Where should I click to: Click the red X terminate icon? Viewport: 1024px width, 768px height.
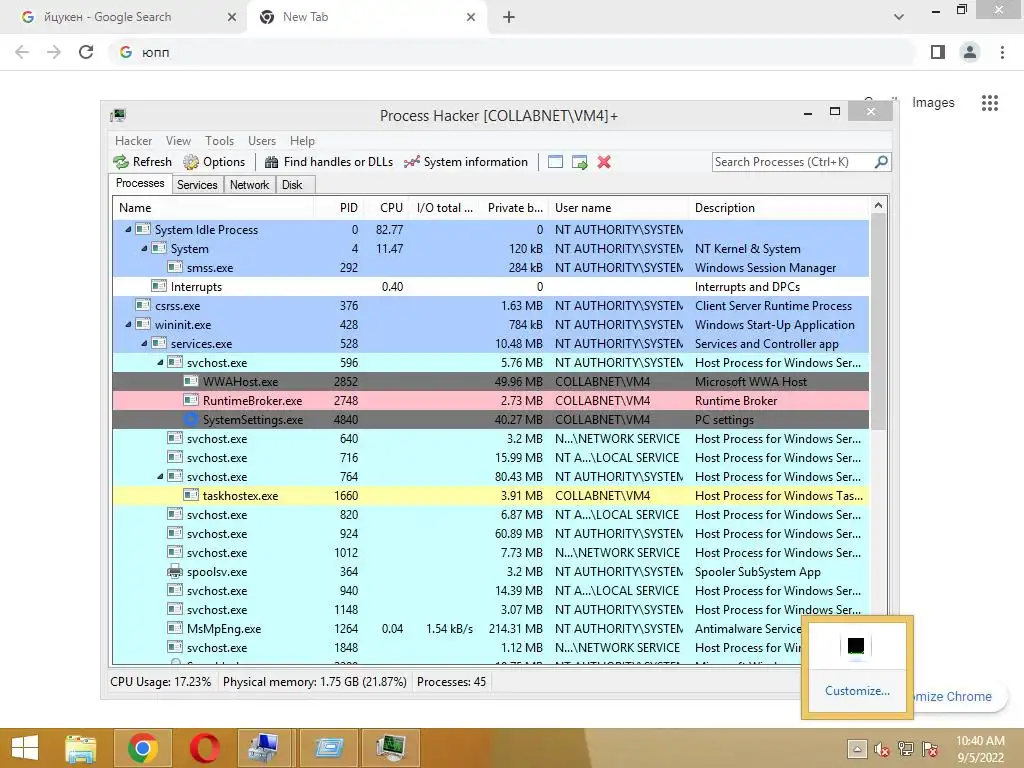(604, 162)
